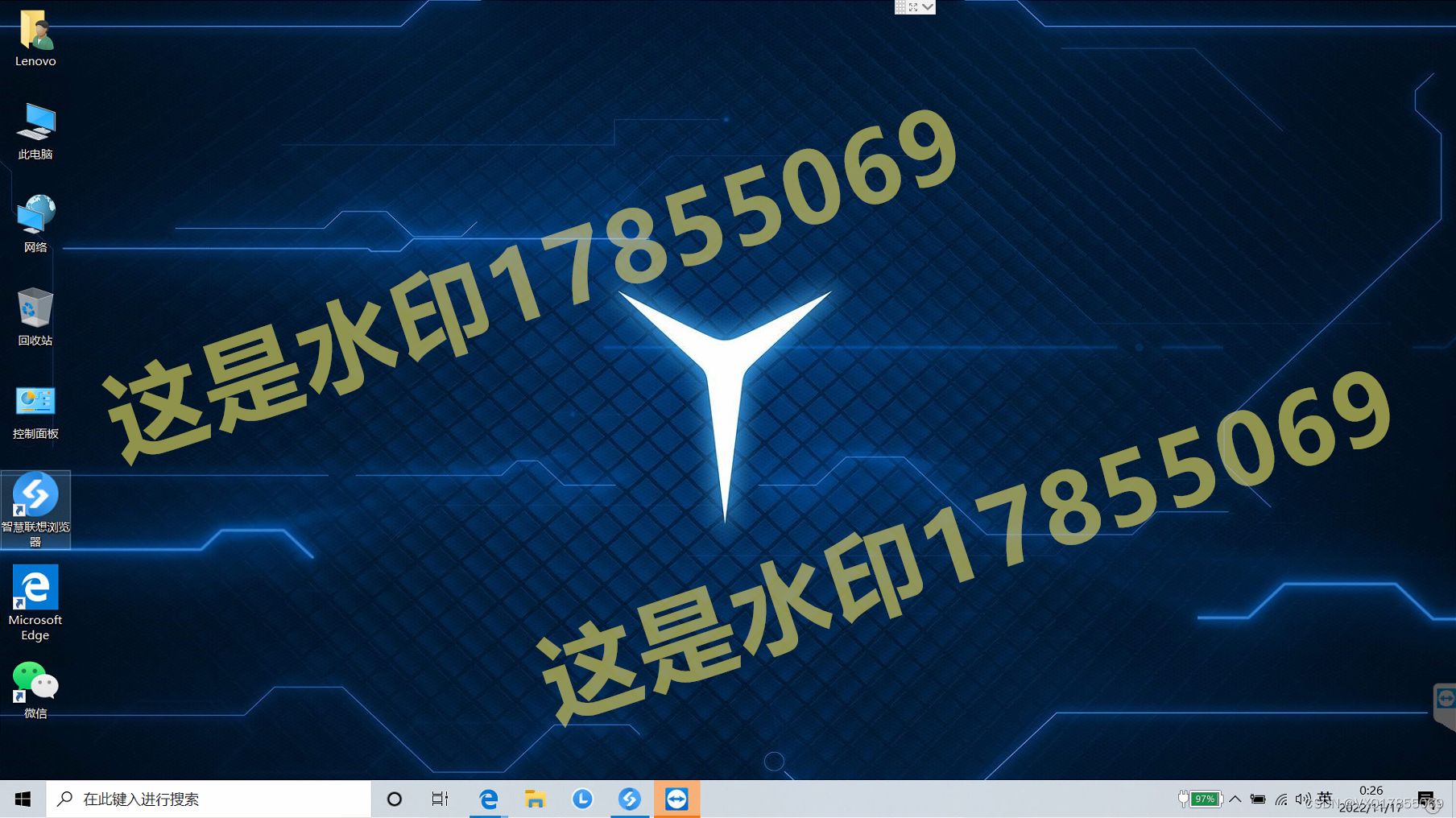Open the notification action center

click(1426, 799)
